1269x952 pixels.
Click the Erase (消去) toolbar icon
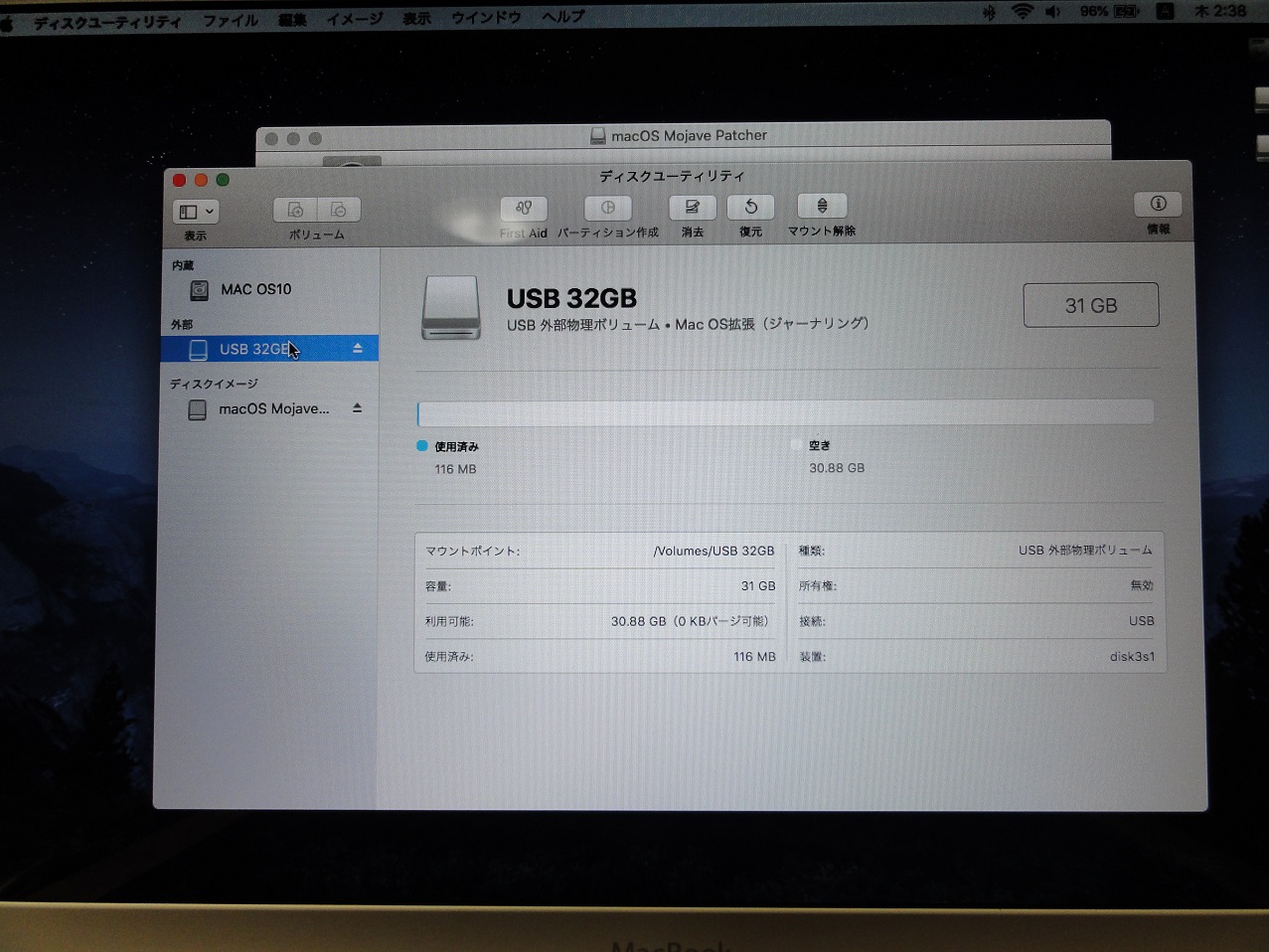tap(693, 207)
